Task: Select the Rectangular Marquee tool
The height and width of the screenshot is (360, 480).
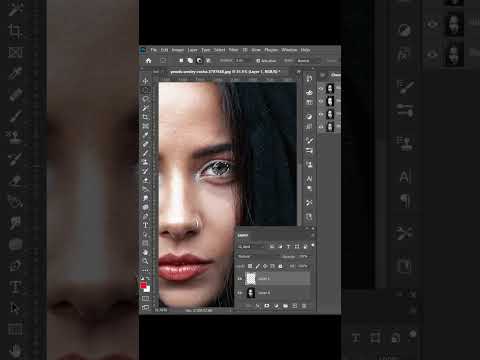Action: [x=146, y=90]
